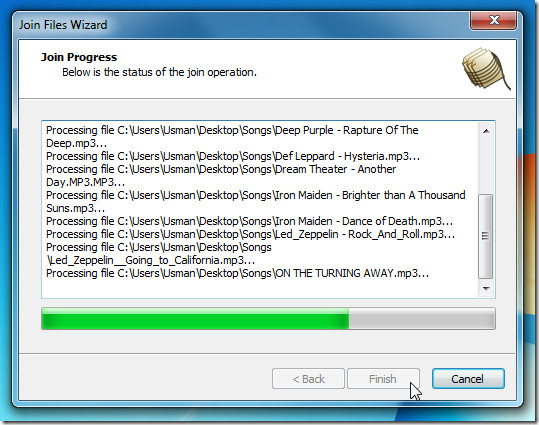Click the log scrollbar thumb
The image size is (539, 425).
click(x=485, y=236)
